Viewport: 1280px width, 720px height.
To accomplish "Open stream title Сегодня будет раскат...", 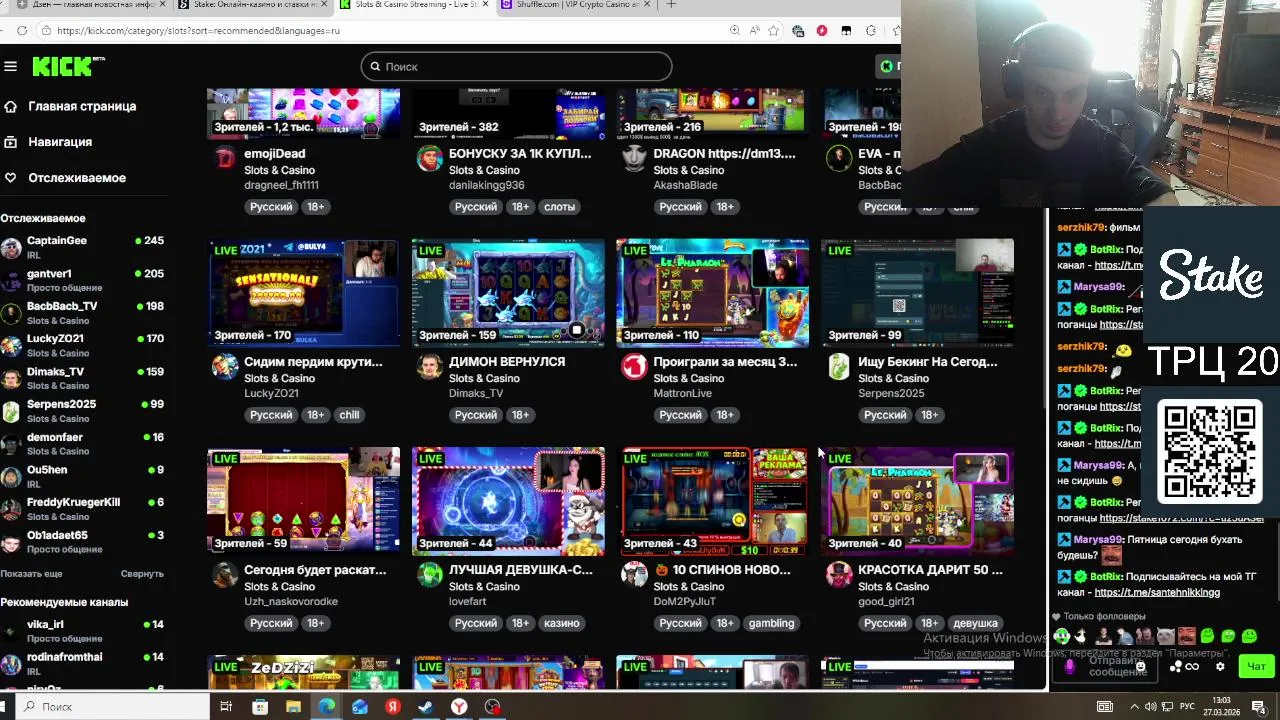I will coord(315,570).
